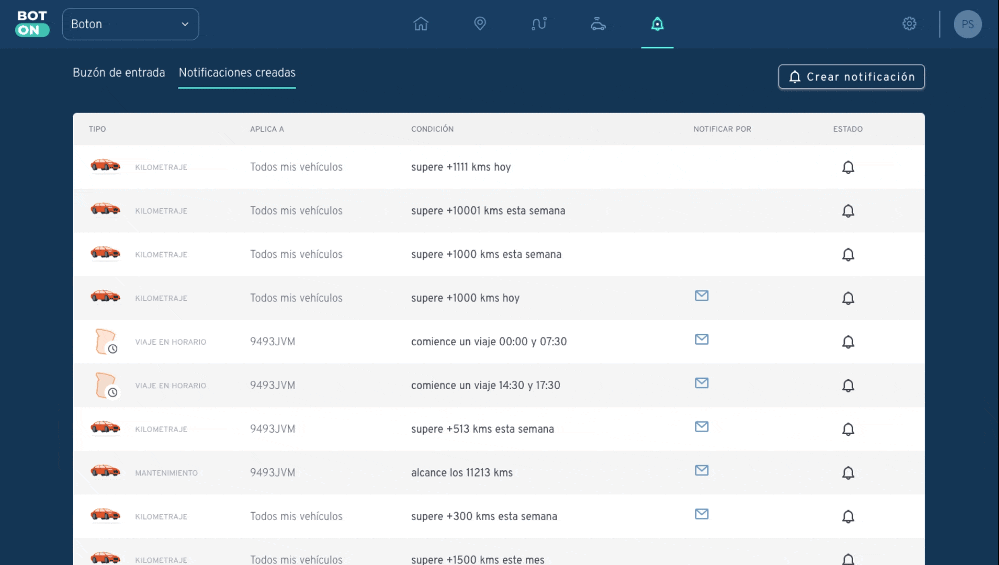999x565 pixels.
Task: Click email icon for viaje 14:30 y 17:30
Action: tap(701, 383)
